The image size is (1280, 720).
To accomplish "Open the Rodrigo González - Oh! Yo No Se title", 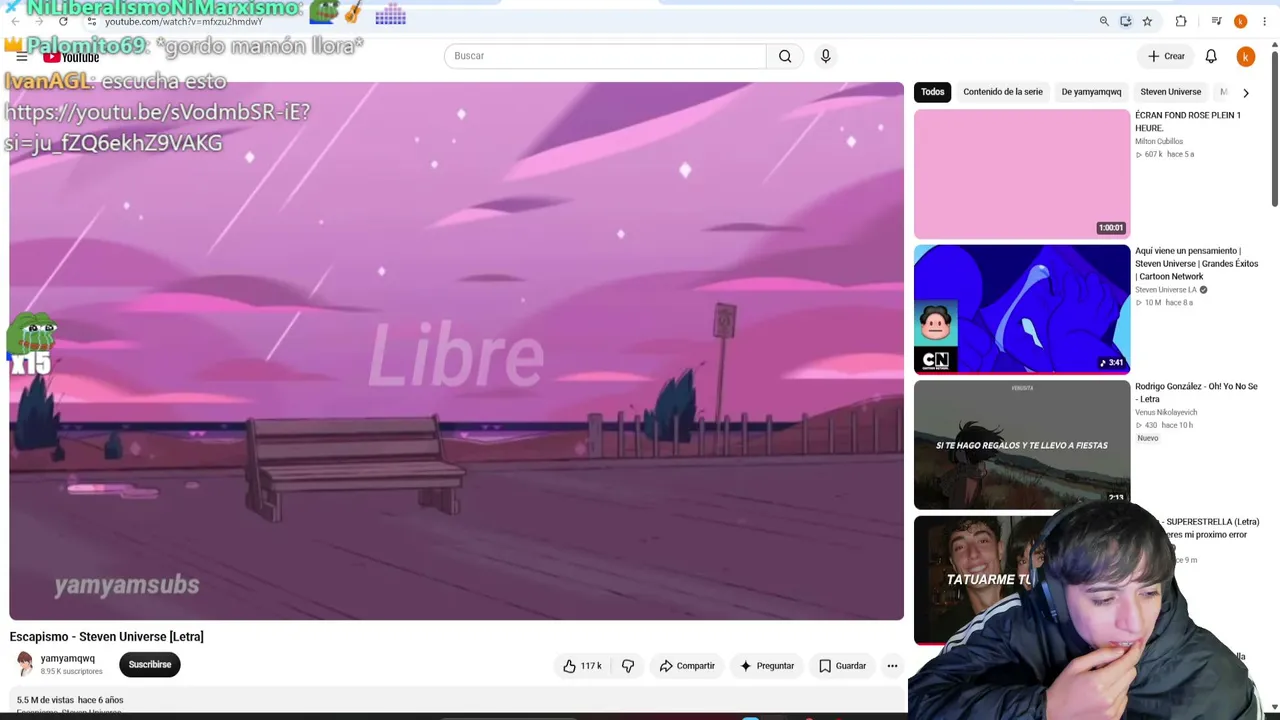I will click(x=1197, y=393).
